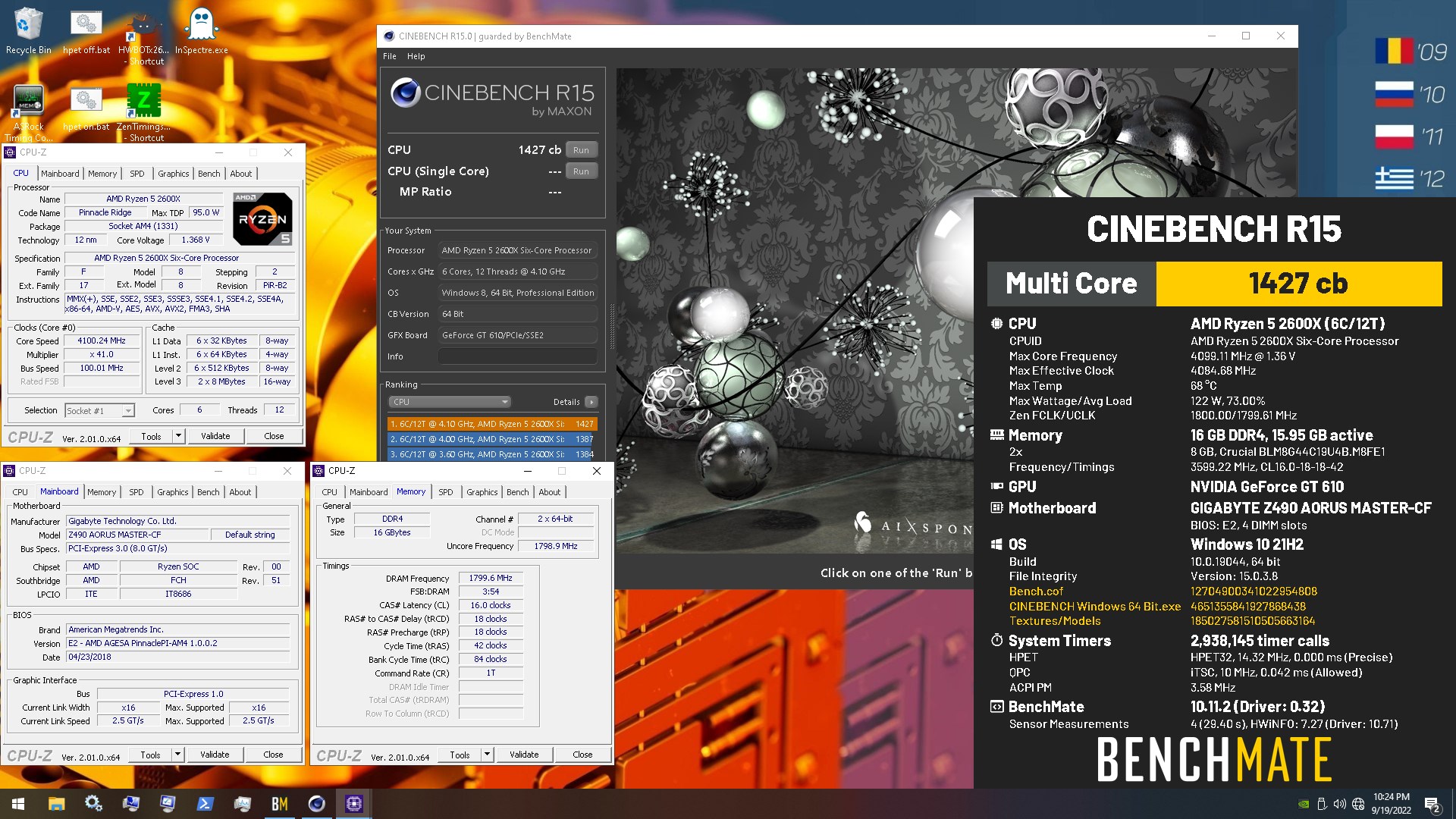Open the Recycle Bin desktop icon
Image resolution: width=1456 pixels, height=819 pixels.
coord(28,32)
